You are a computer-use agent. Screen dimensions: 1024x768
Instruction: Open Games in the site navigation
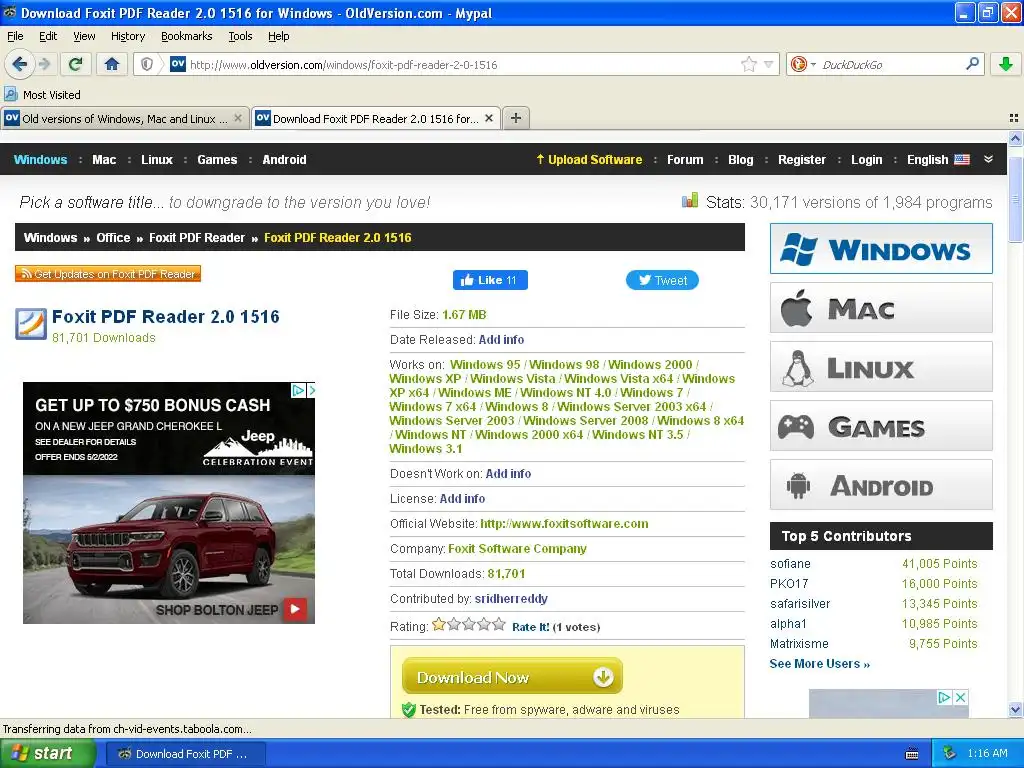(217, 159)
